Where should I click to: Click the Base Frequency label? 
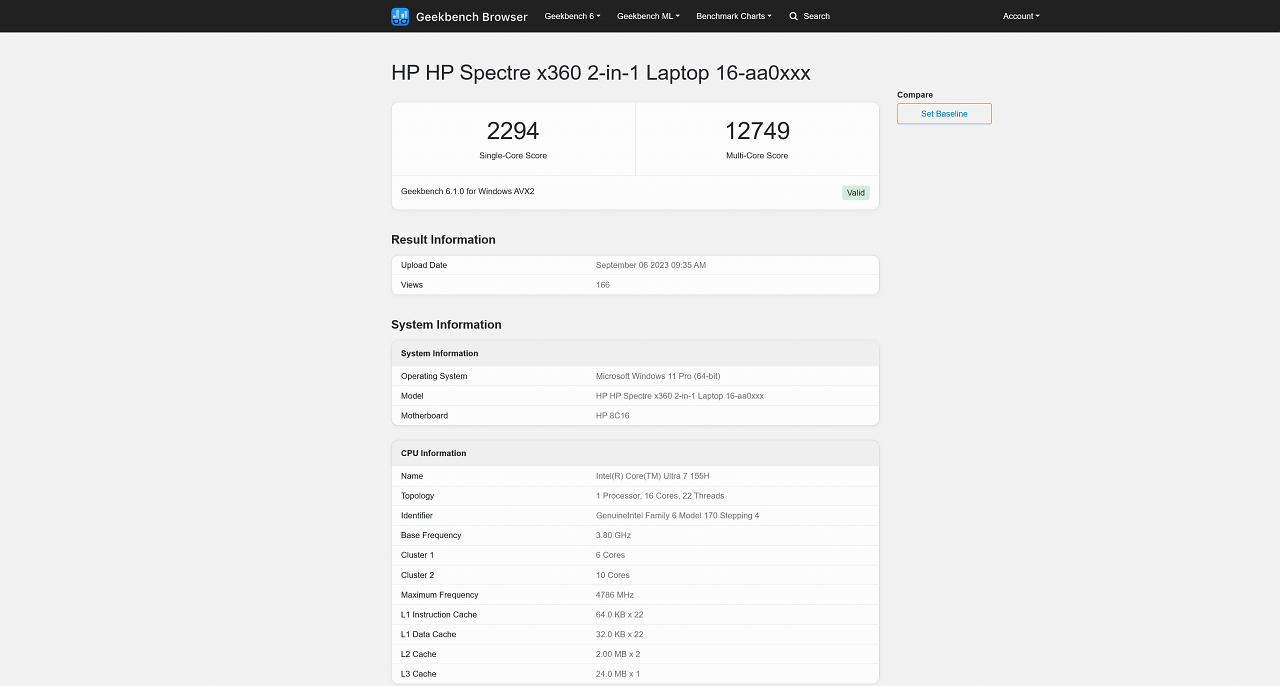(x=431, y=535)
